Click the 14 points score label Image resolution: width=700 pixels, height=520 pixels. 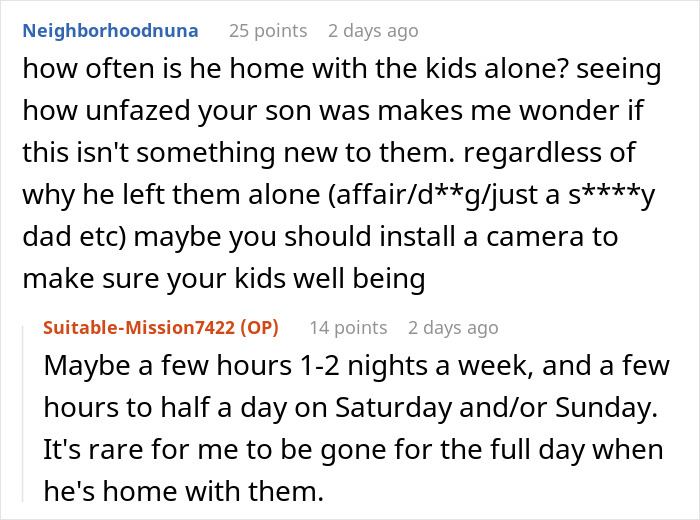(348, 328)
